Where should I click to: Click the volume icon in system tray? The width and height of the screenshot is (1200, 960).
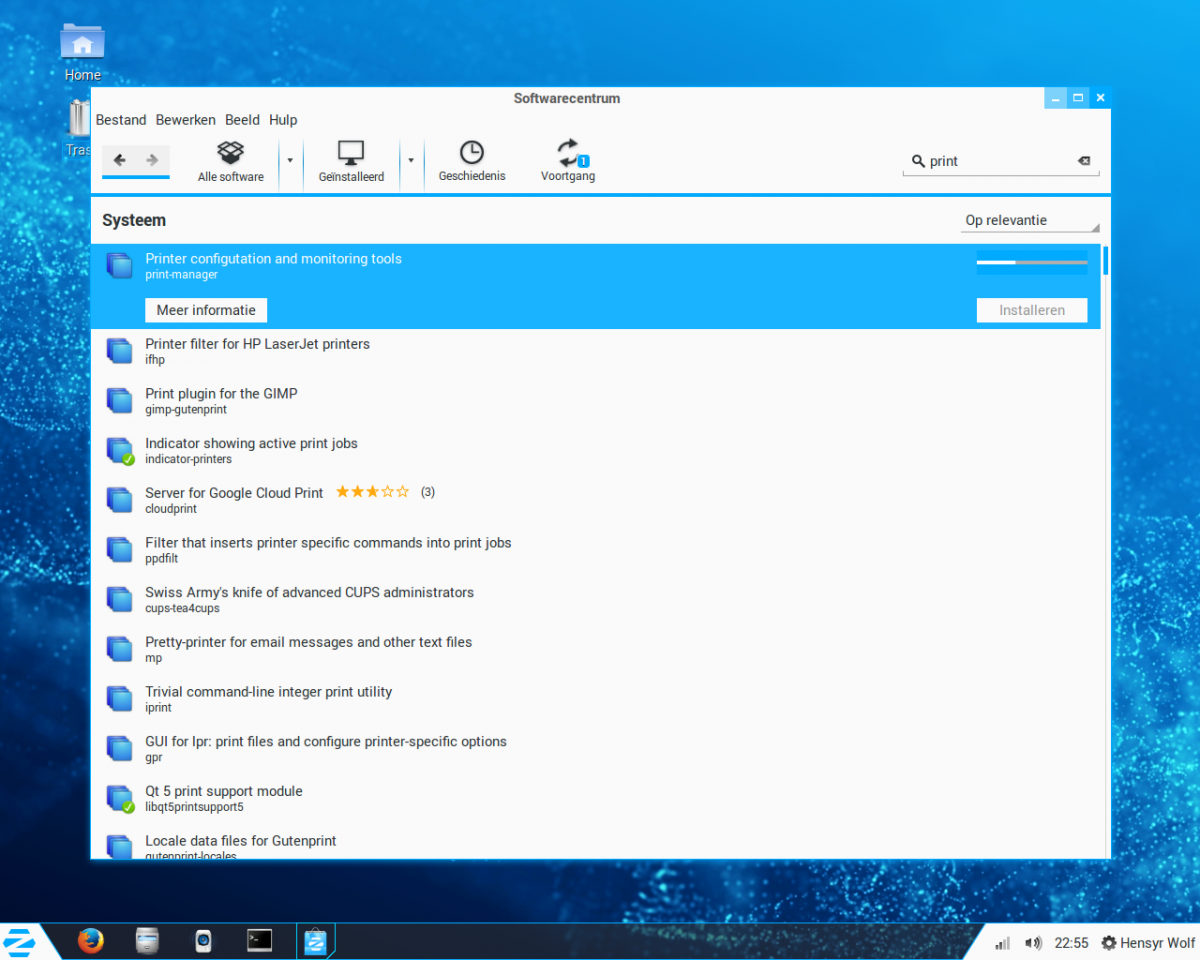tap(1033, 943)
